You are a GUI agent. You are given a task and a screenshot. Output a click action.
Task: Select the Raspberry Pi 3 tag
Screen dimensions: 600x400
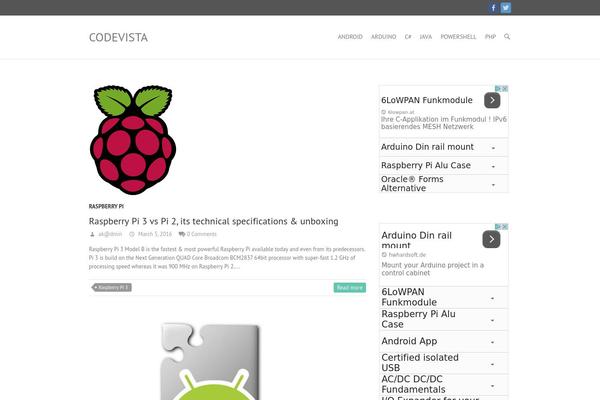click(112, 287)
